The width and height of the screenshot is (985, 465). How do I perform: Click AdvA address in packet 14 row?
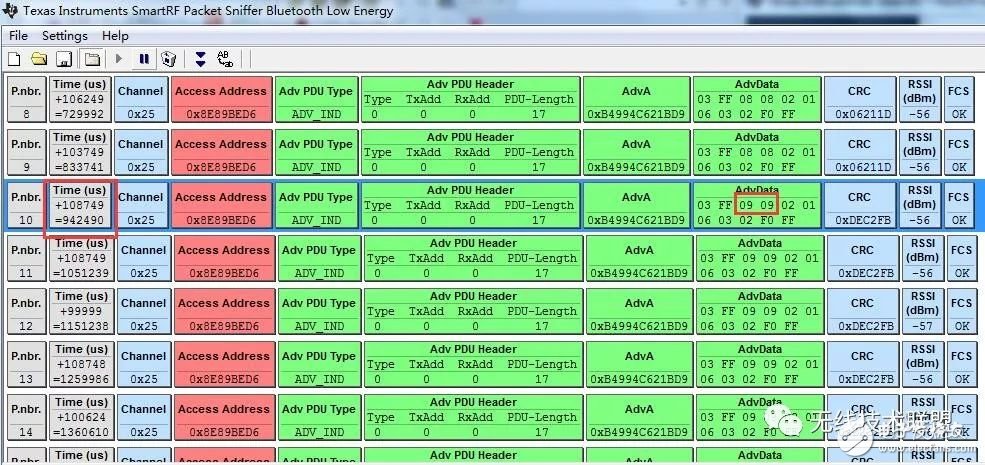(x=639, y=417)
